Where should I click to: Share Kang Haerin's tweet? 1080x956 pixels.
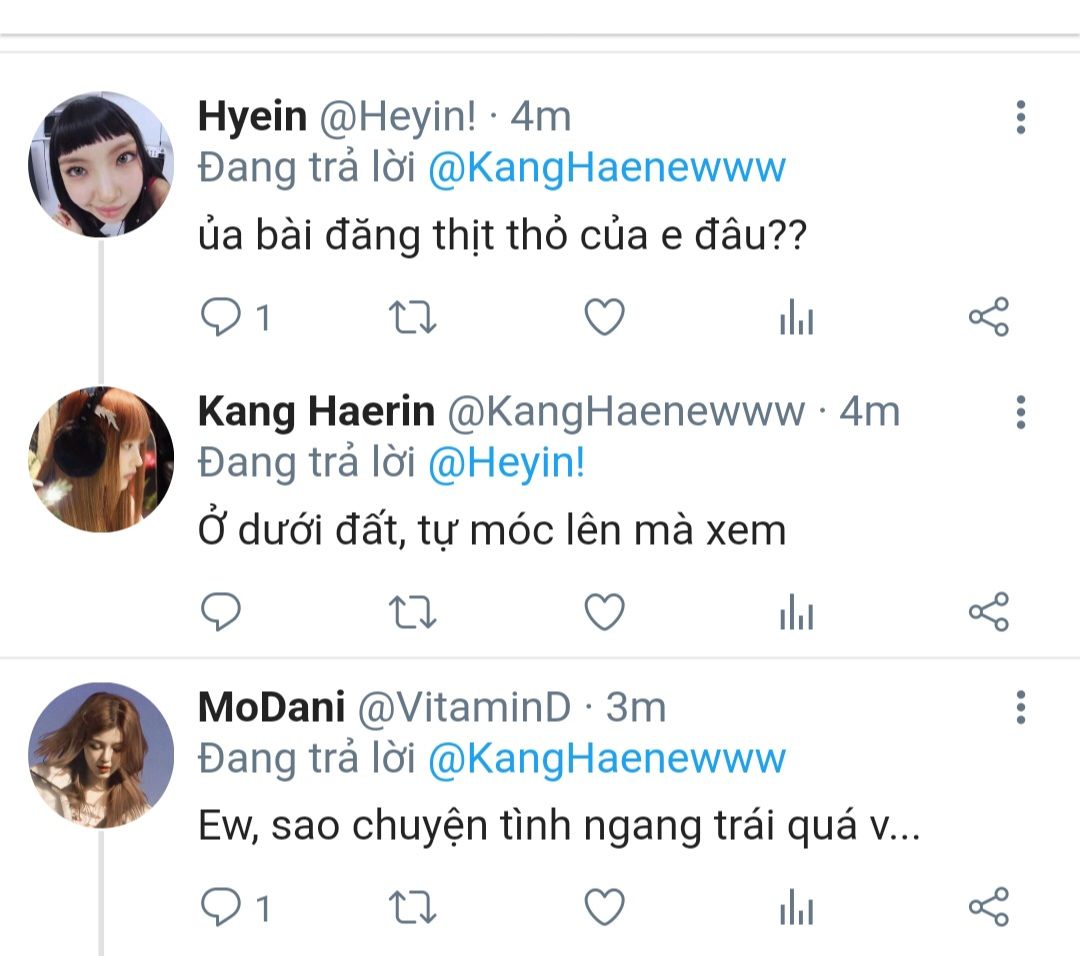989,611
